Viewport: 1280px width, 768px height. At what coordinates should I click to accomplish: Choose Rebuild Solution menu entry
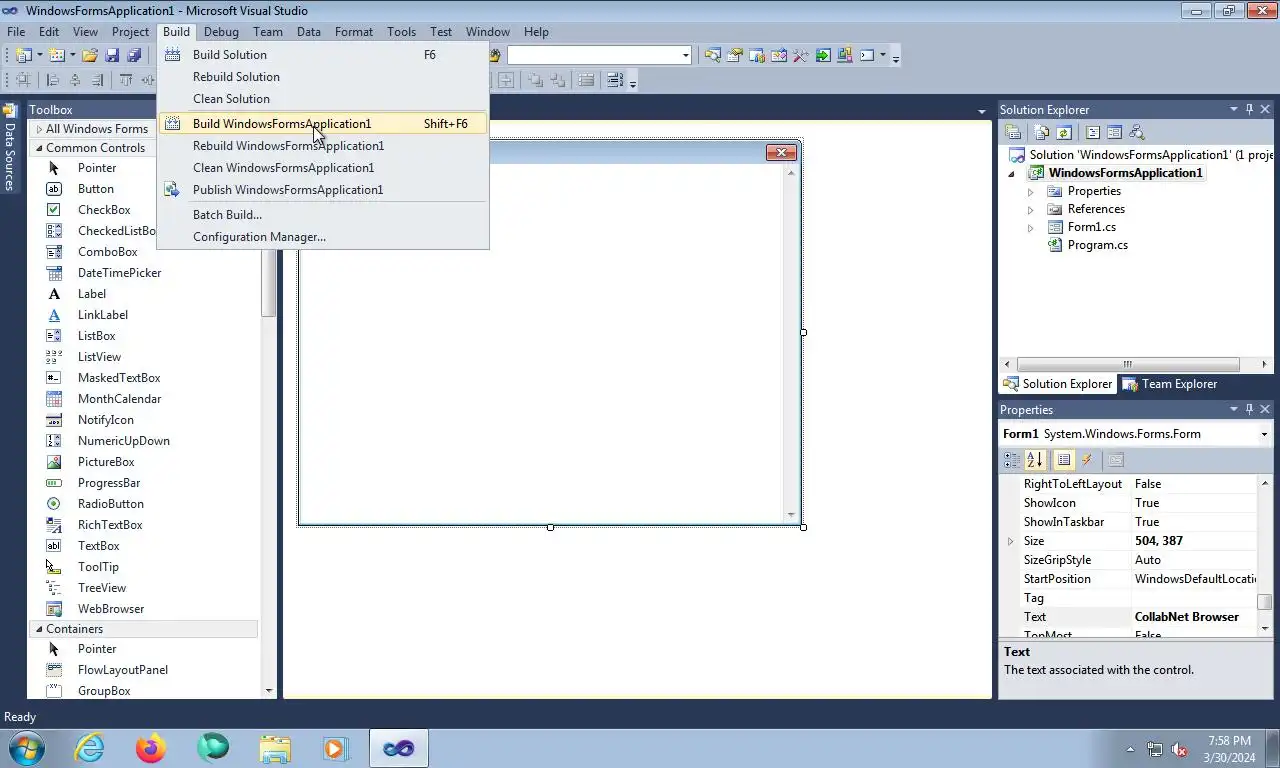click(323, 77)
